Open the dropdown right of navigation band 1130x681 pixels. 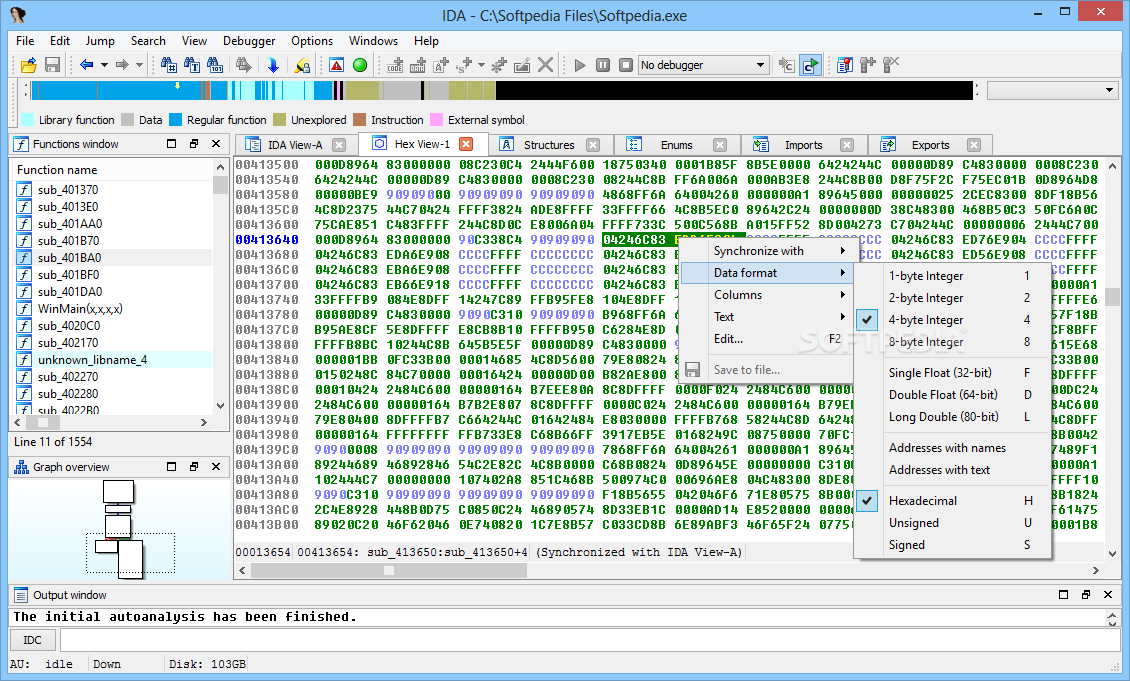(x=1052, y=90)
